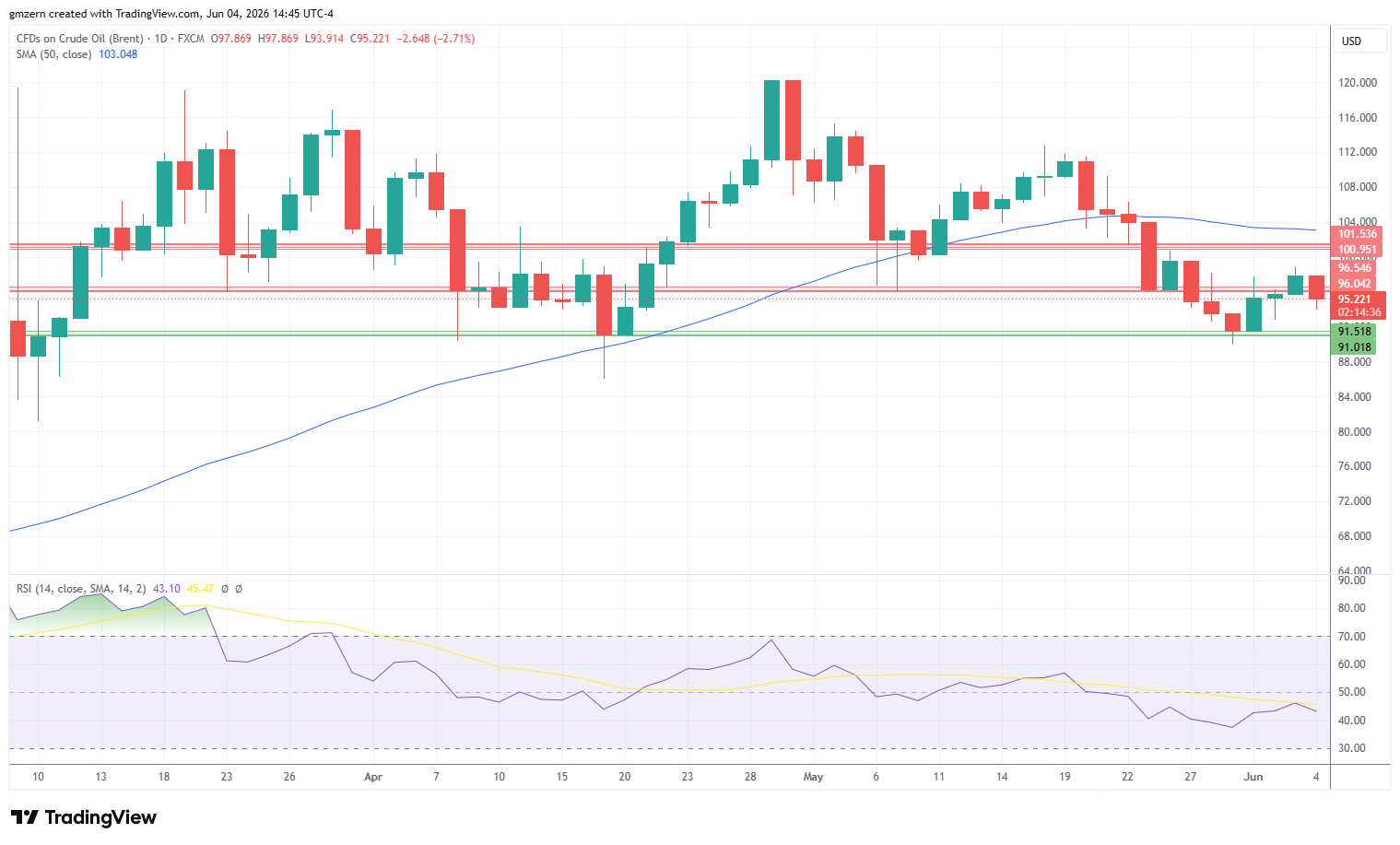Click the header text gmzern created with TradingView.com
This screenshot has width=1400, height=845.
pos(104,14)
